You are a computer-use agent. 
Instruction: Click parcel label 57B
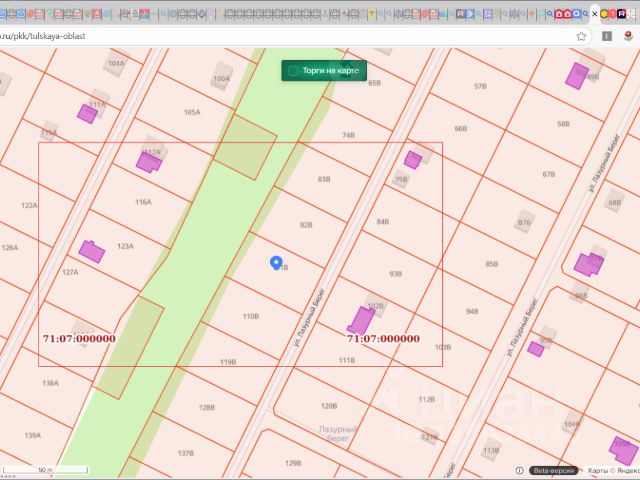tap(480, 86)
